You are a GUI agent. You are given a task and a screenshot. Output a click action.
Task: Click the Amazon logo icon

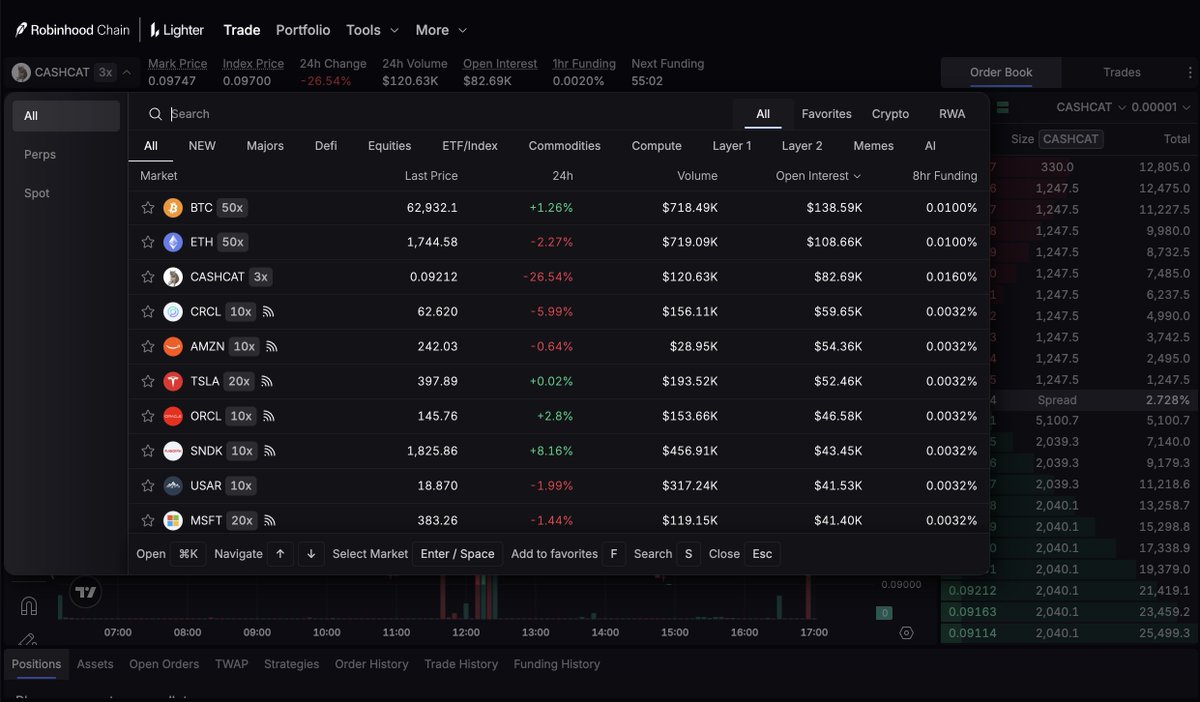(x=173, y=347)
